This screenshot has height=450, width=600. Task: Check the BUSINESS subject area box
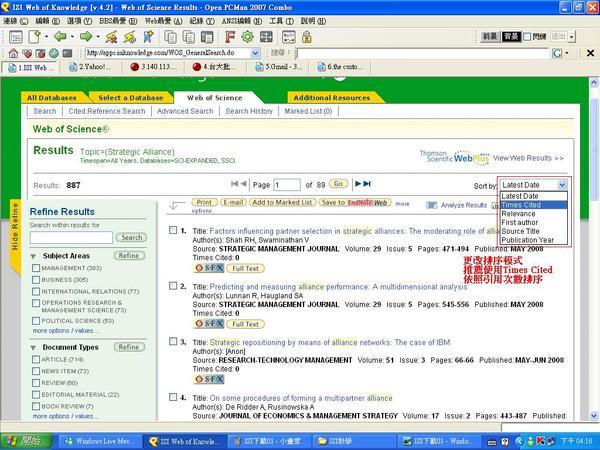point(36,280)
